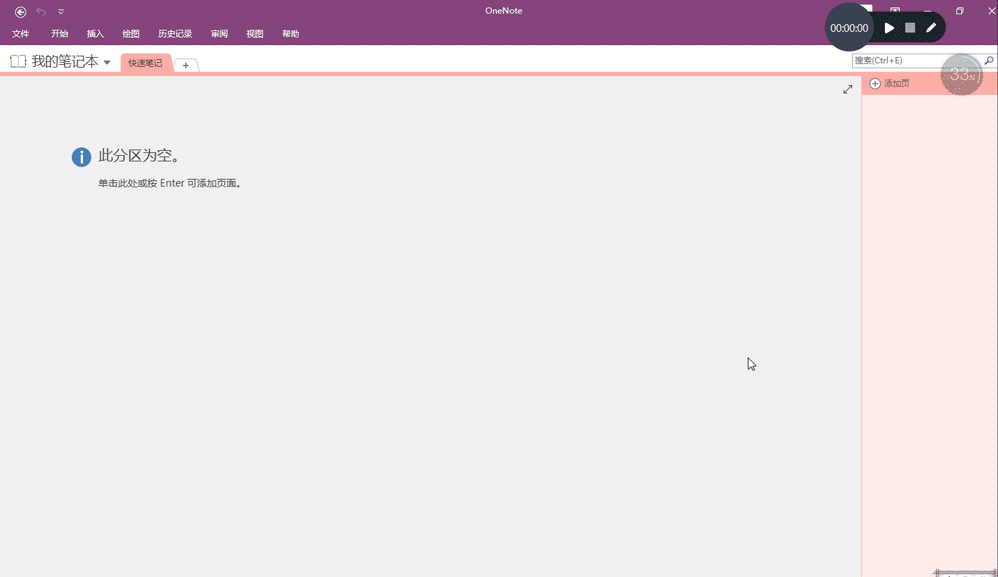Click the restore window button

point(959,11)
